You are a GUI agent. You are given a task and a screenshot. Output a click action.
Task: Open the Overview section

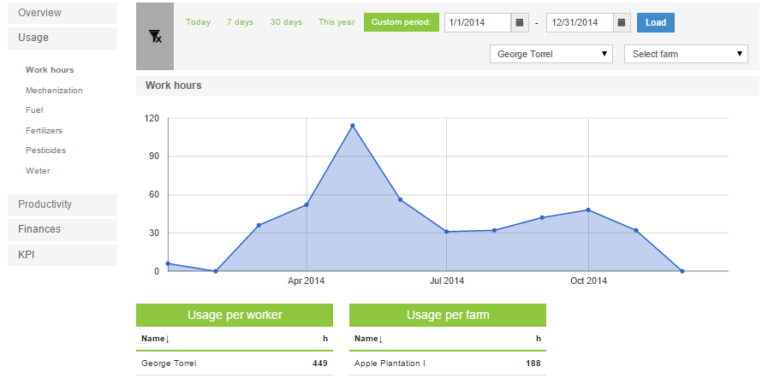(62, 13)
